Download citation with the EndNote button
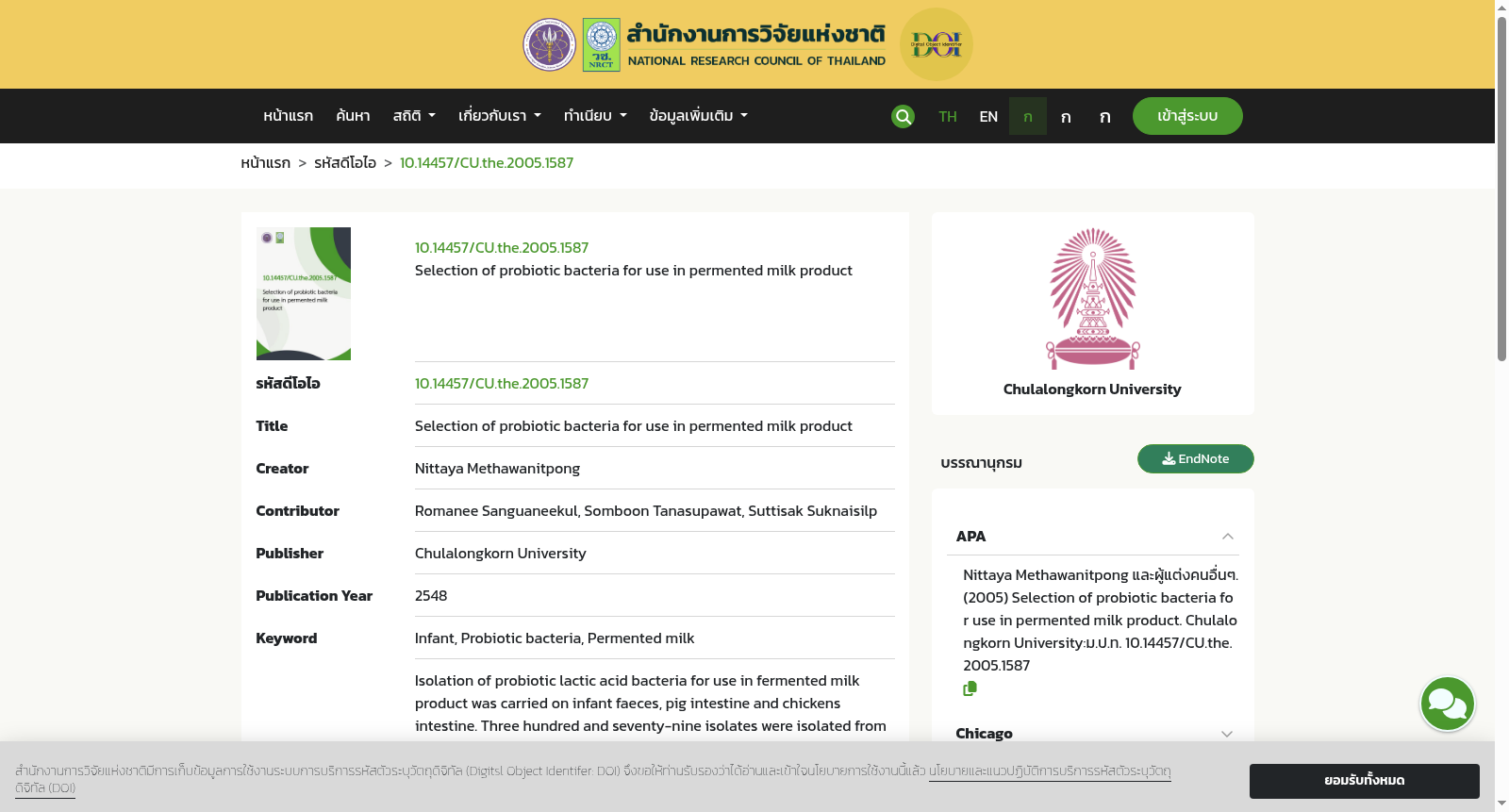 click(x=1195, y=458)
